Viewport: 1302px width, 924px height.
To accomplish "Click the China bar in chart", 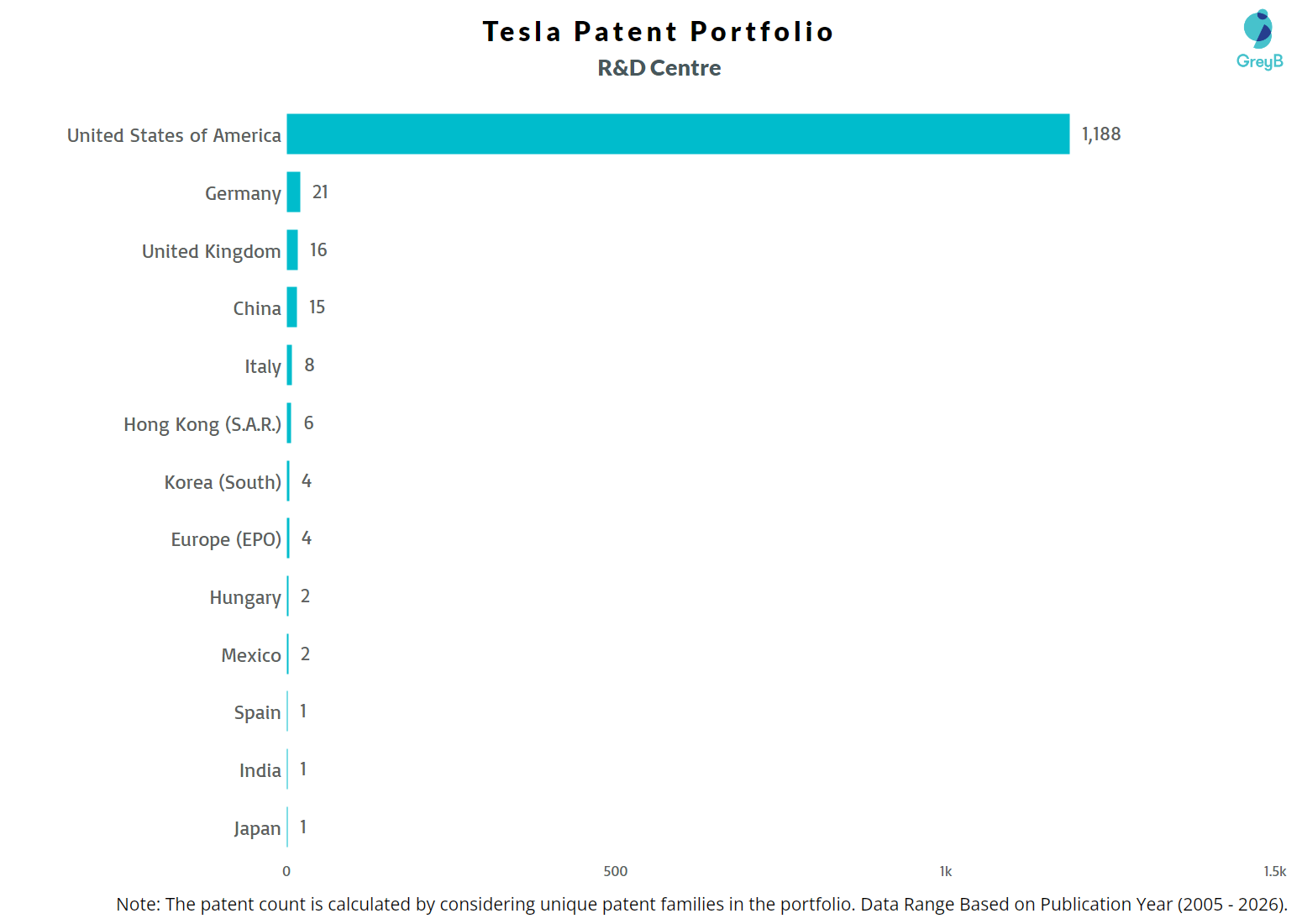I will click(291, 307).
